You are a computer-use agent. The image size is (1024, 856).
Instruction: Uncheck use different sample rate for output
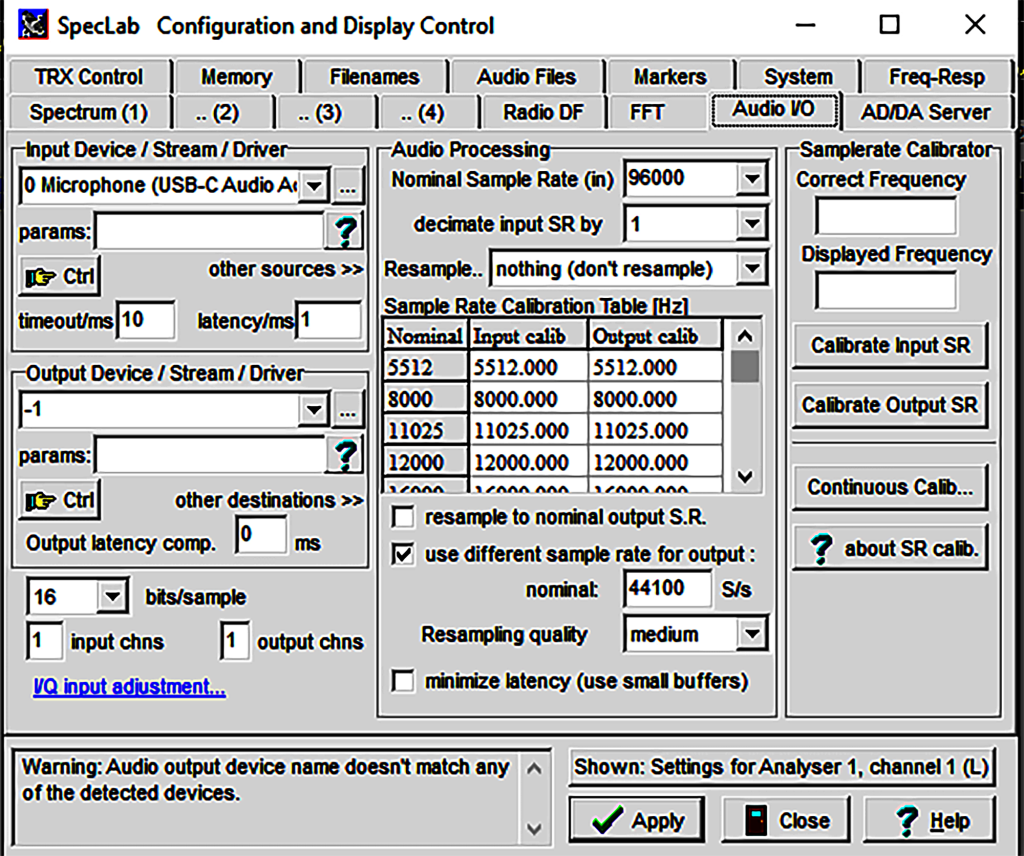[x=404, y=554]
